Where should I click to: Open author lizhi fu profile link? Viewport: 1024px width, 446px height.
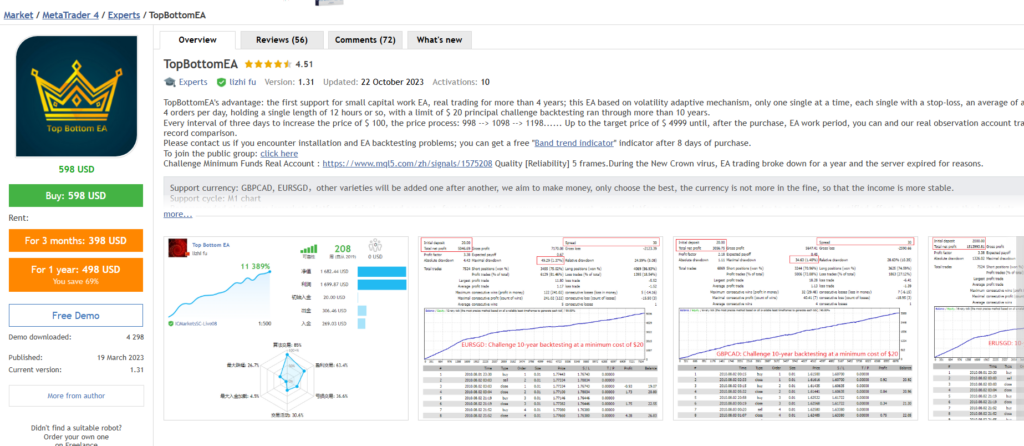coord(244,82)
